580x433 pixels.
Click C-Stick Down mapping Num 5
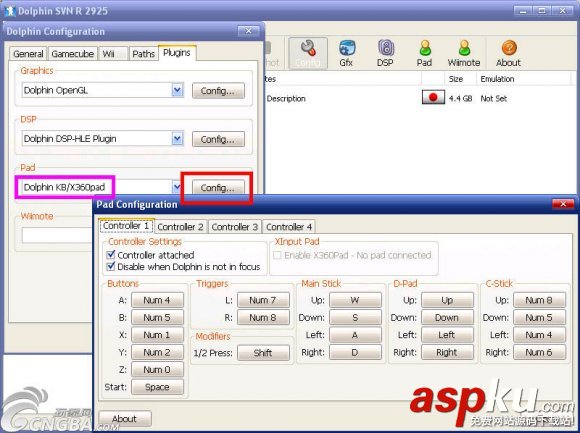click(539, 317)
